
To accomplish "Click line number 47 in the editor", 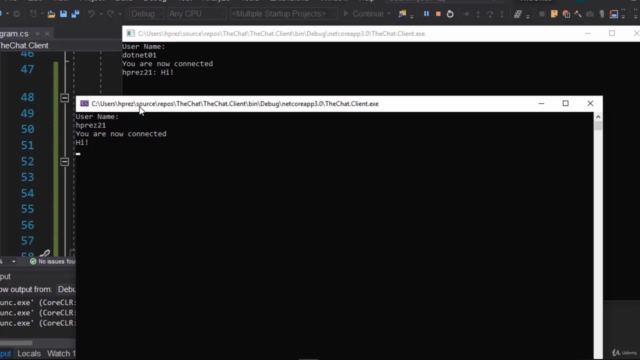I will [27, 69].
